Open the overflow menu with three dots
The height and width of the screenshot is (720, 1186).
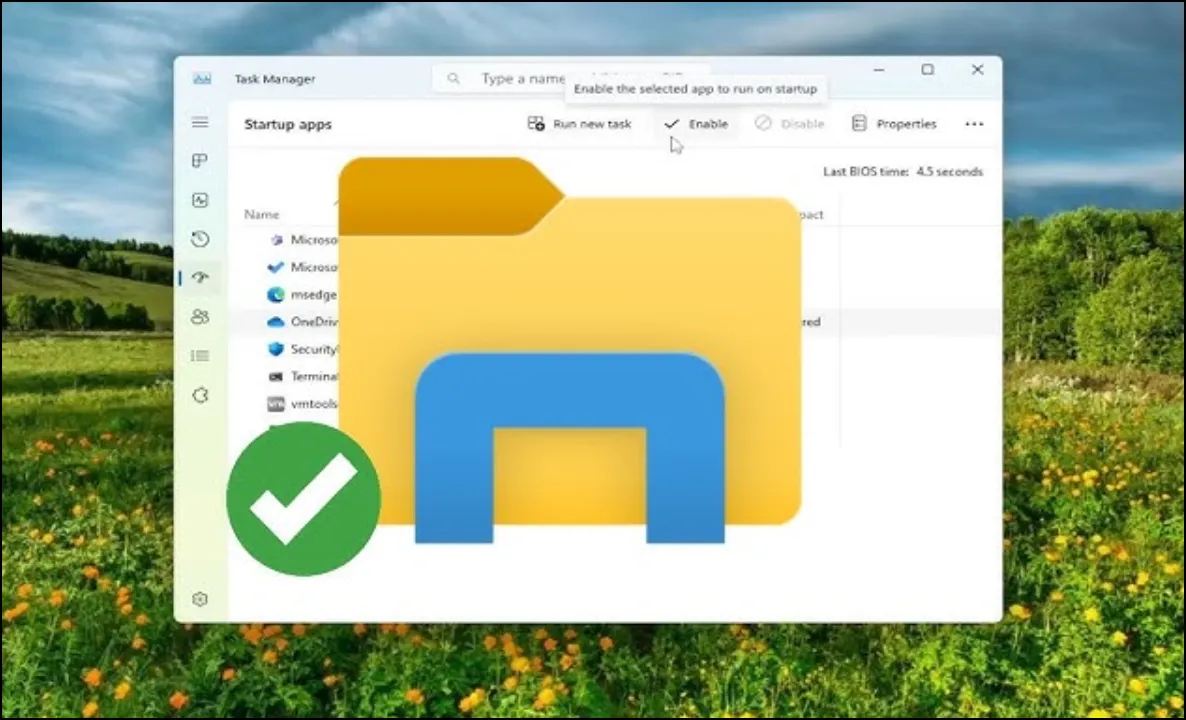pyautogui.click(x=974, y=123)
